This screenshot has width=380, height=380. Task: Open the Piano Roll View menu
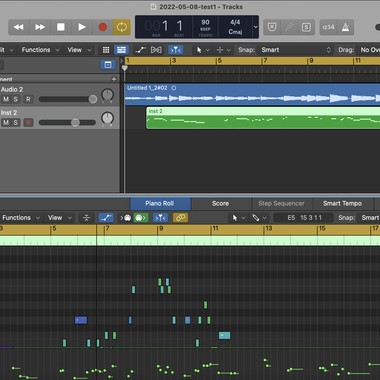[x=60, y=218]
